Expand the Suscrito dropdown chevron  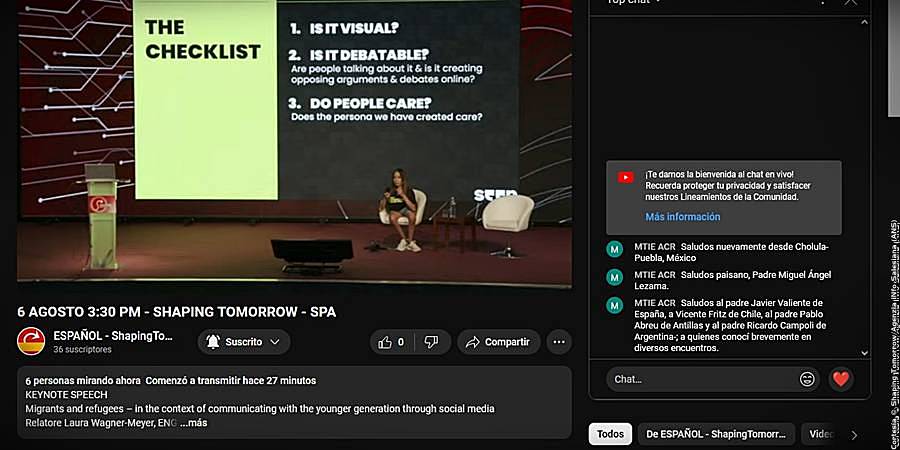tap(275, 342)
